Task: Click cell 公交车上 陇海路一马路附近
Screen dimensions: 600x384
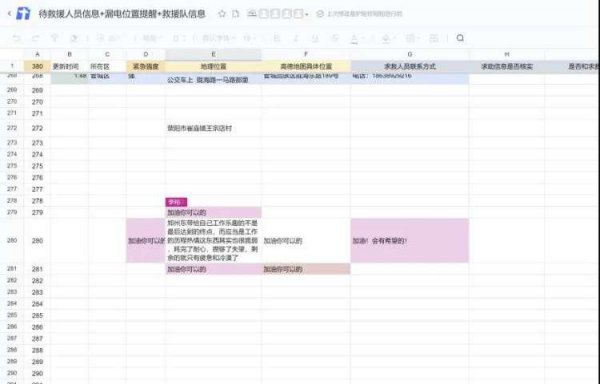Action: click(214, 78)
